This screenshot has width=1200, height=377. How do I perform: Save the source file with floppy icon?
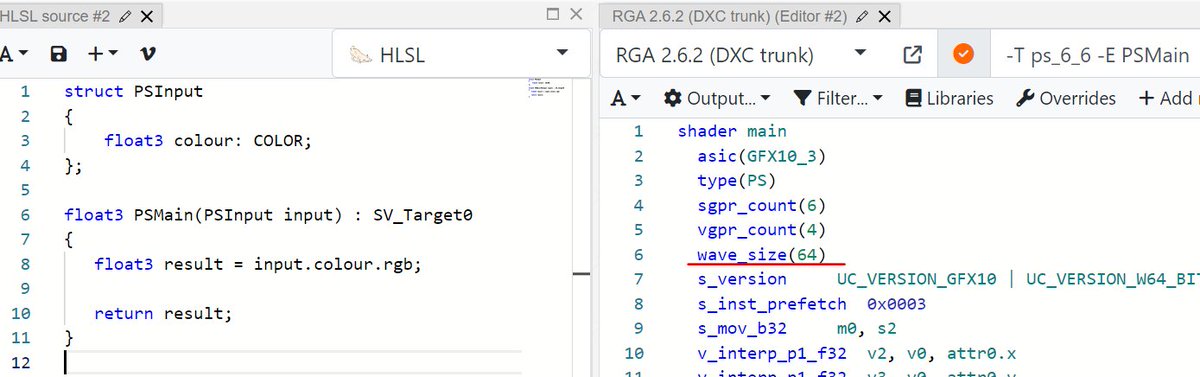(x=59, y=54)
